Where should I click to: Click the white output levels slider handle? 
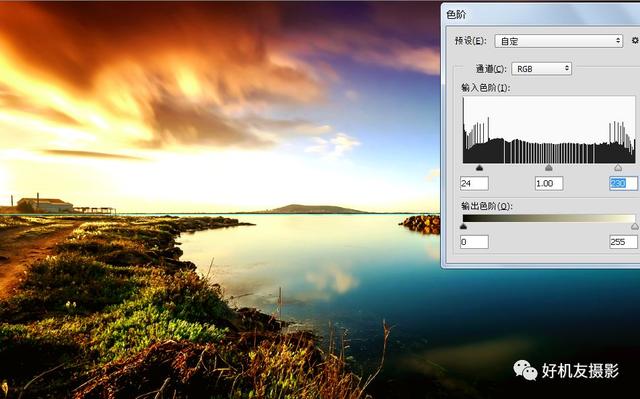pos(635,226)
